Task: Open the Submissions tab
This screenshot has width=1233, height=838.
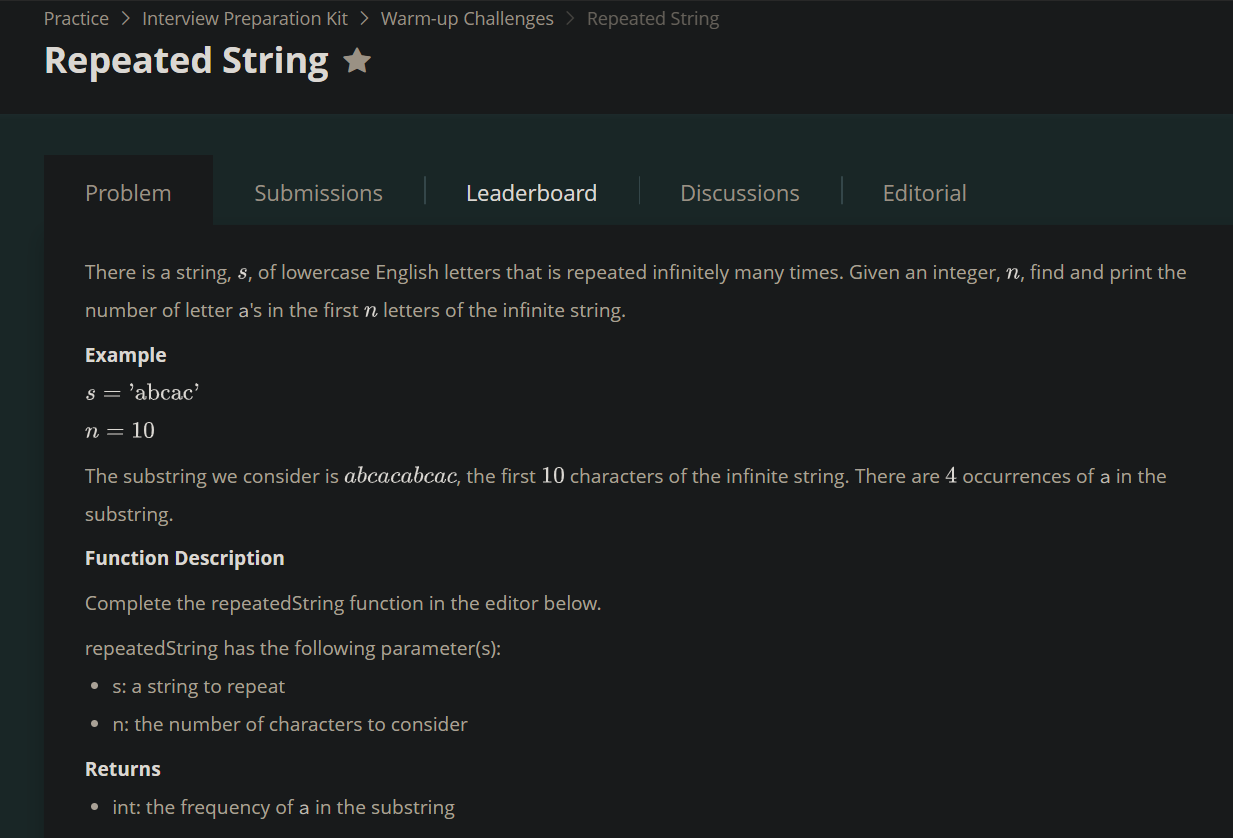Action: (x=318, y=193)
